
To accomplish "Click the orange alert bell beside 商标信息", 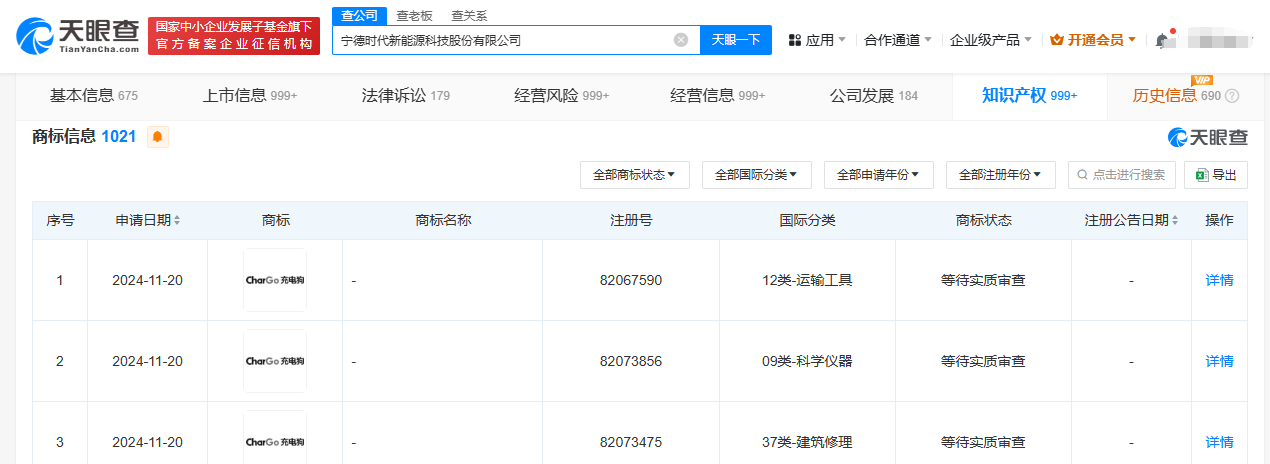I will (x=157, y=137).
